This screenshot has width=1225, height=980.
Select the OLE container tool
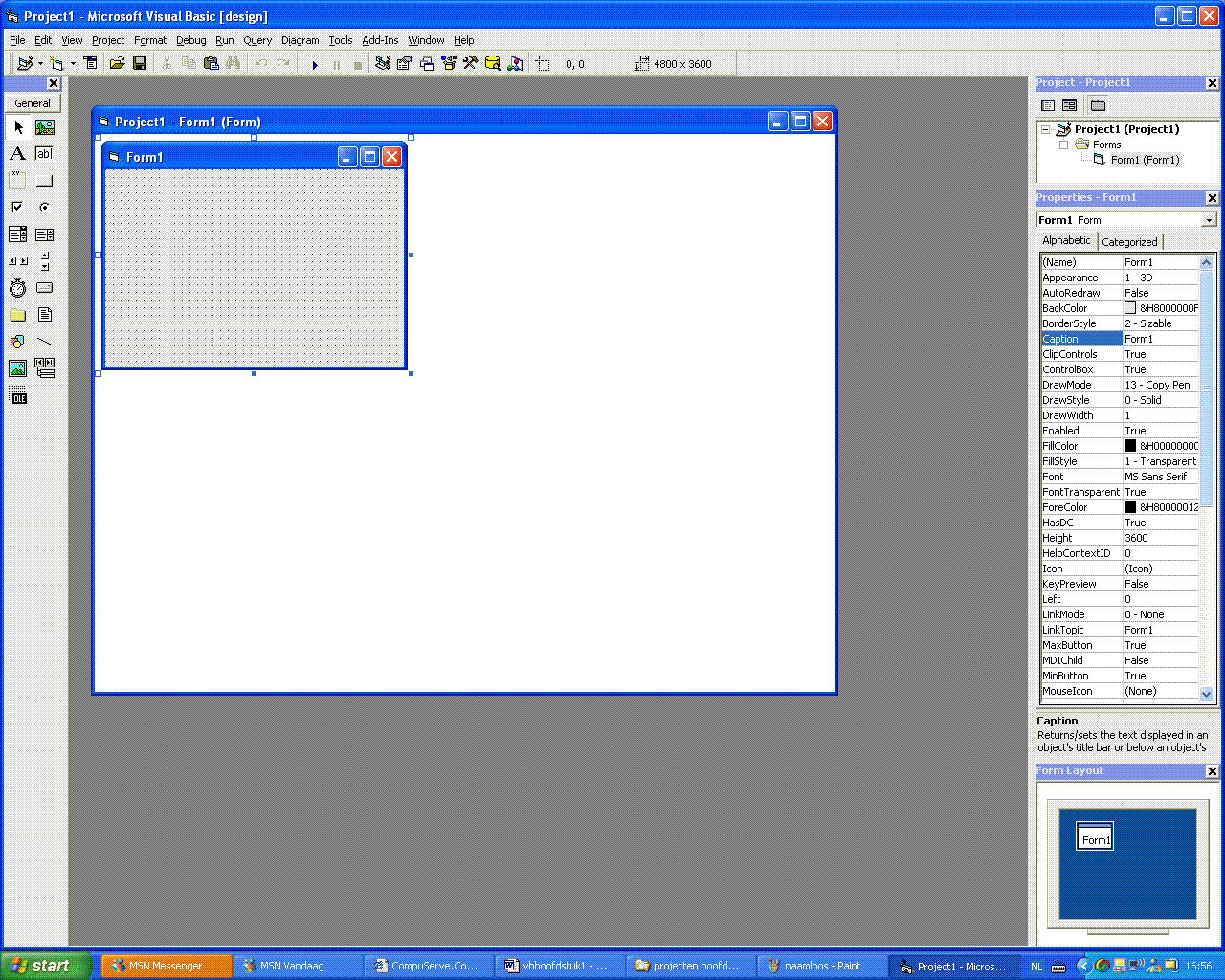coord(18,395)
